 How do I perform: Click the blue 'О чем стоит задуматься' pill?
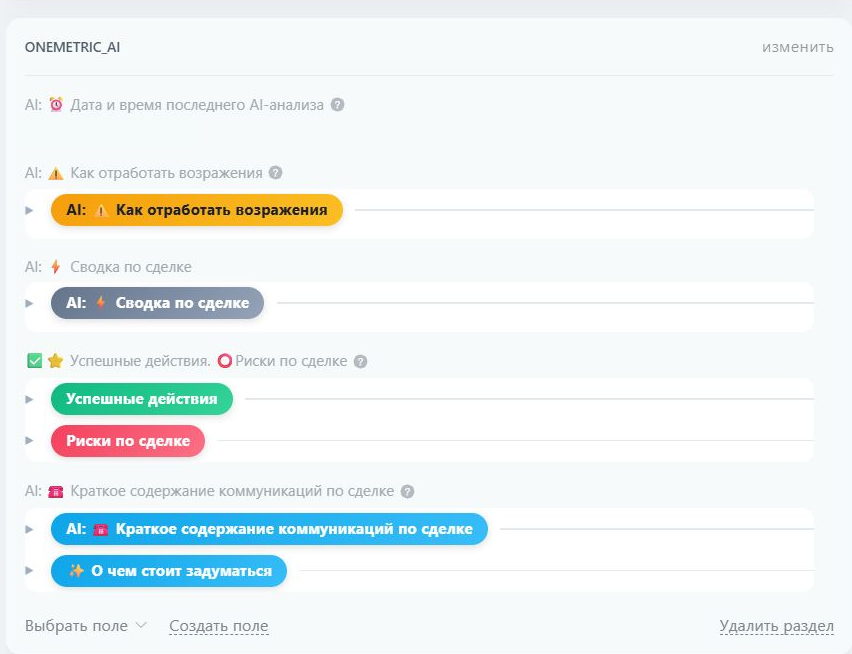pyautogui.click(x=168, y=571)
